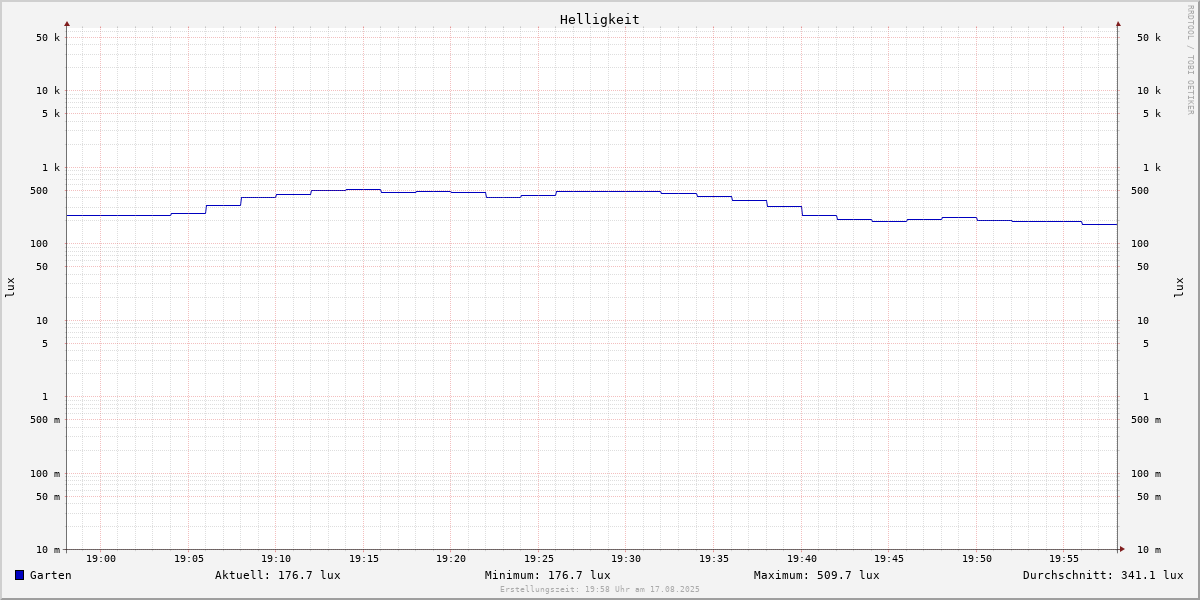Screen dimensions: 1200x600
Task: Select the Aktuell: 176.7 lux value
Action: tap(278, 575)
